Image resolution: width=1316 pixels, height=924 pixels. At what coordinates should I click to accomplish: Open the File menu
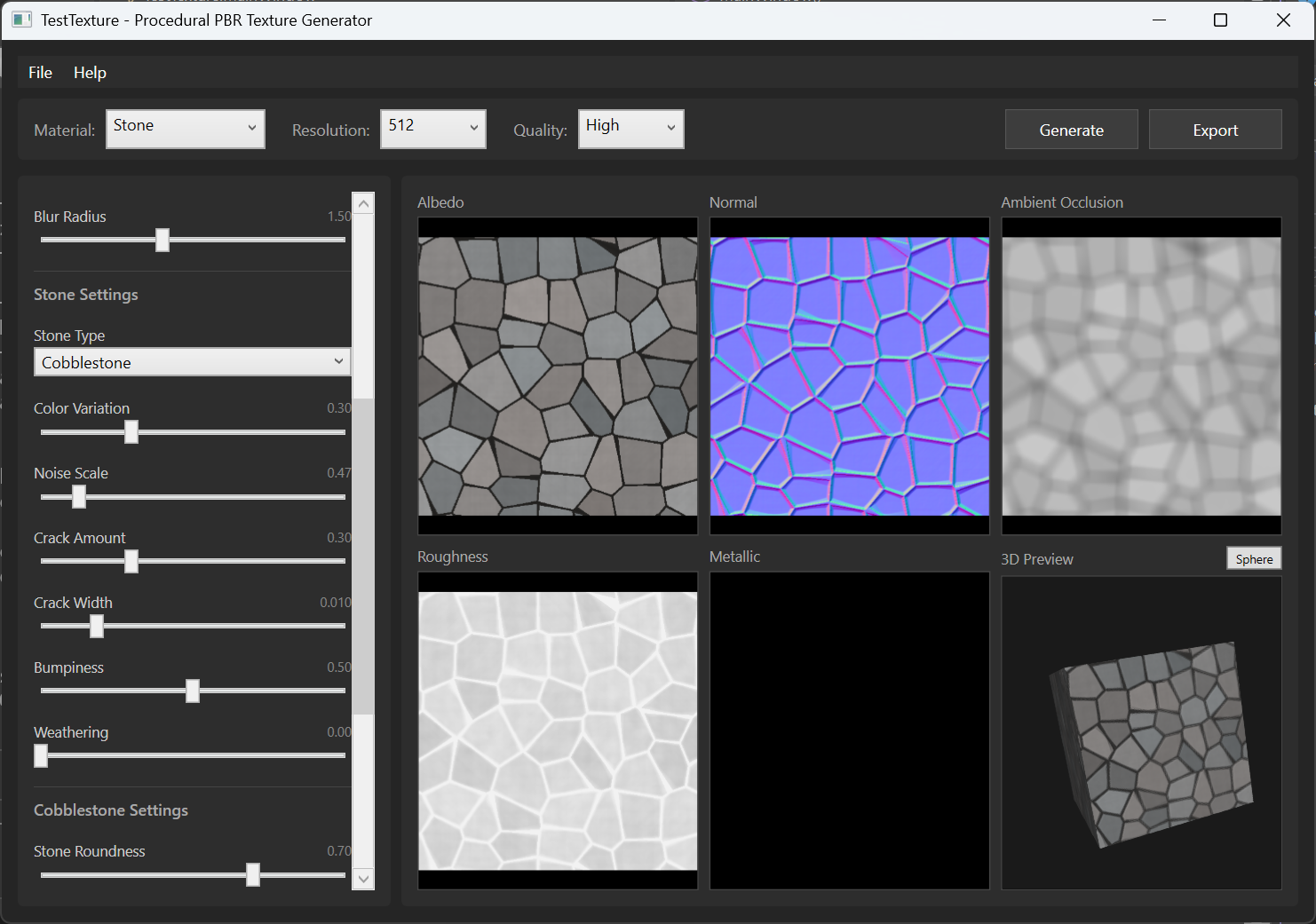[x=40, y=73]
